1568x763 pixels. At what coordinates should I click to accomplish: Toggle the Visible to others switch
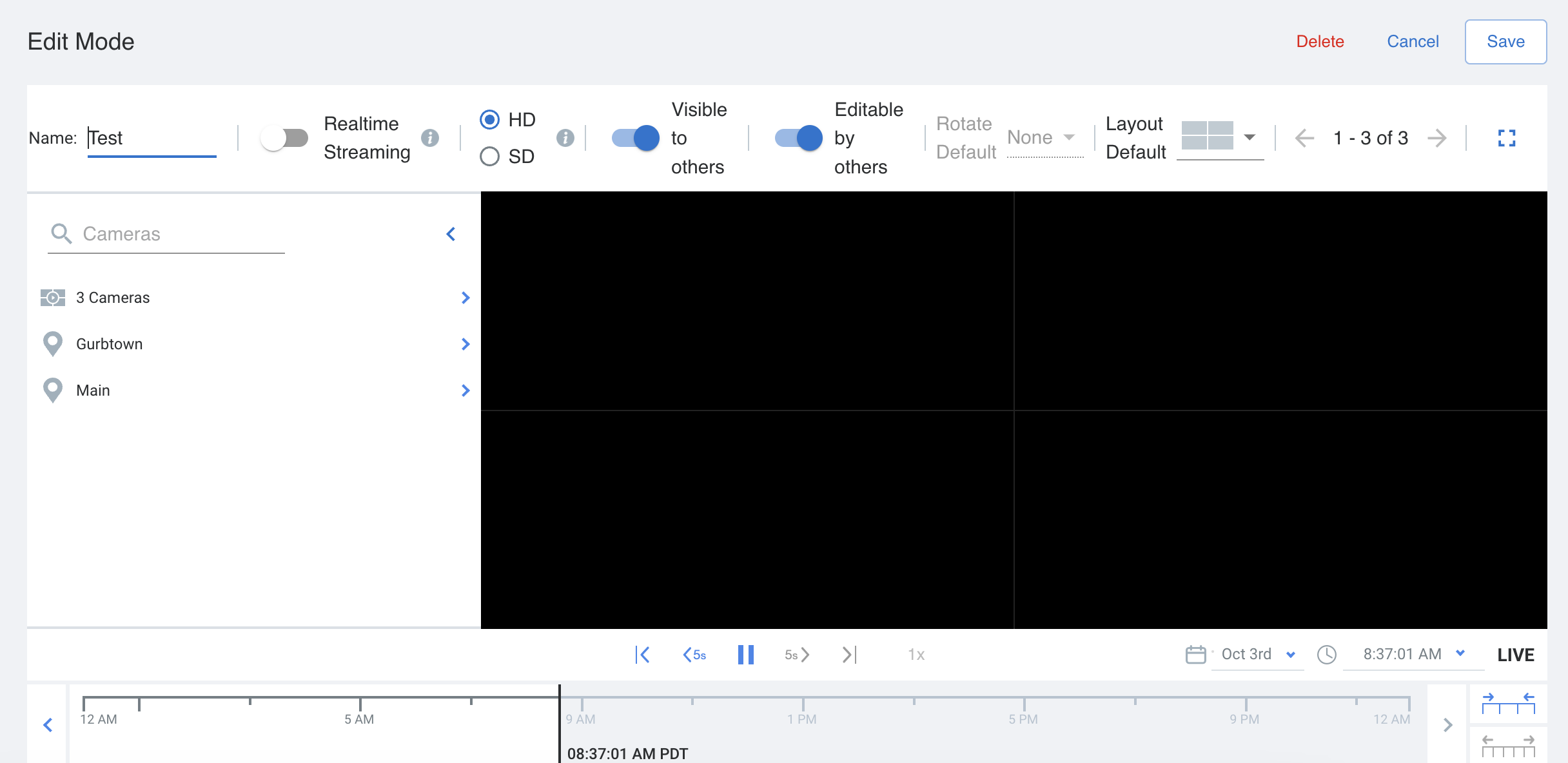pos(636,138)
